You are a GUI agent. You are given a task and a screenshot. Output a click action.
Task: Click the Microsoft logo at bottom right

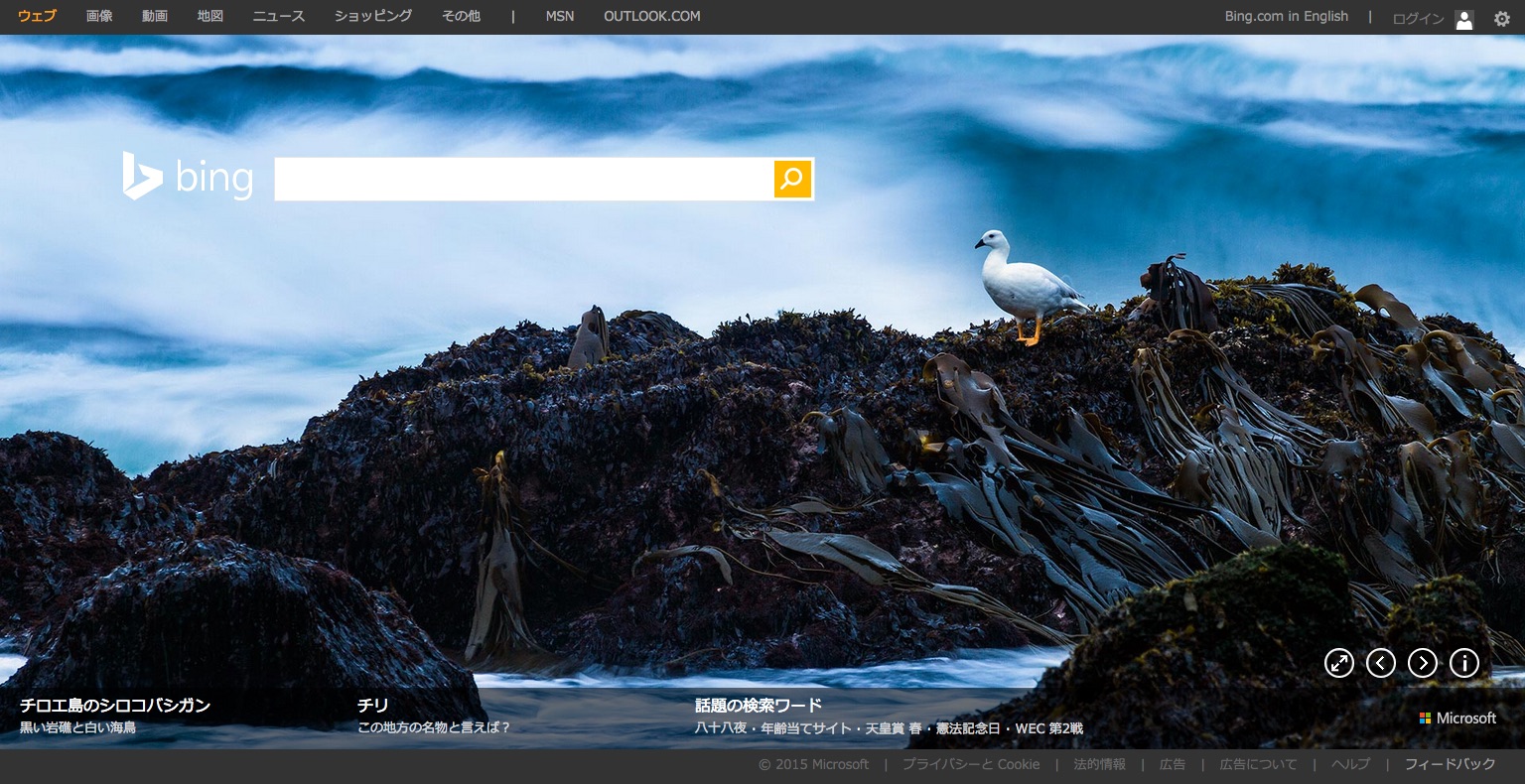(x=1457, y=718)
